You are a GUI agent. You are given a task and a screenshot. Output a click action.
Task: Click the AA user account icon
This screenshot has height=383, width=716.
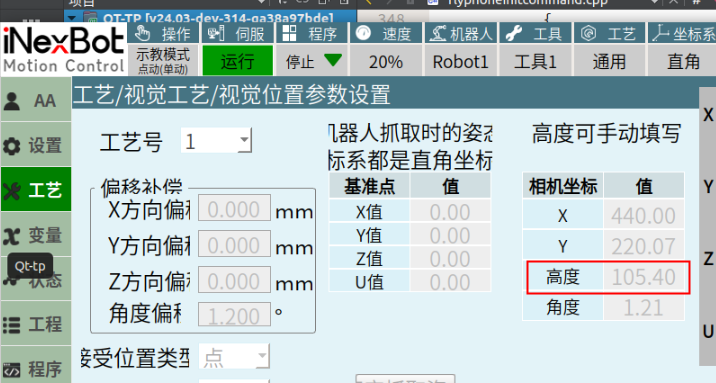tap(36, 100)
